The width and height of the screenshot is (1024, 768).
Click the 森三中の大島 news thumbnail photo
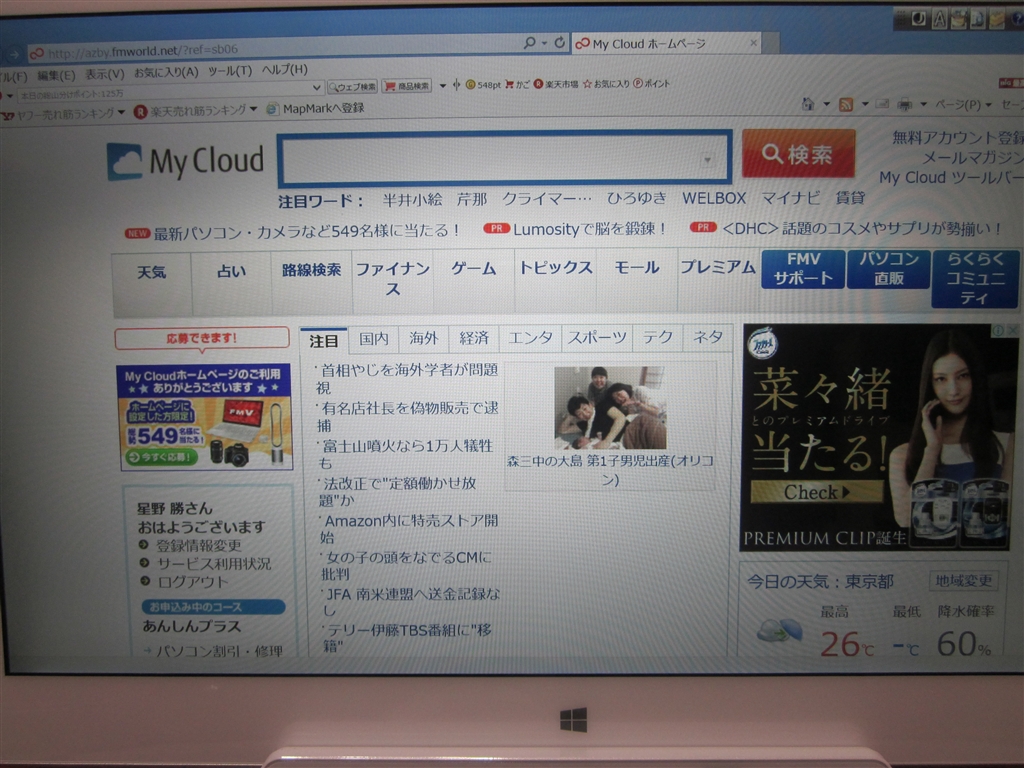[x=609, y=408]
